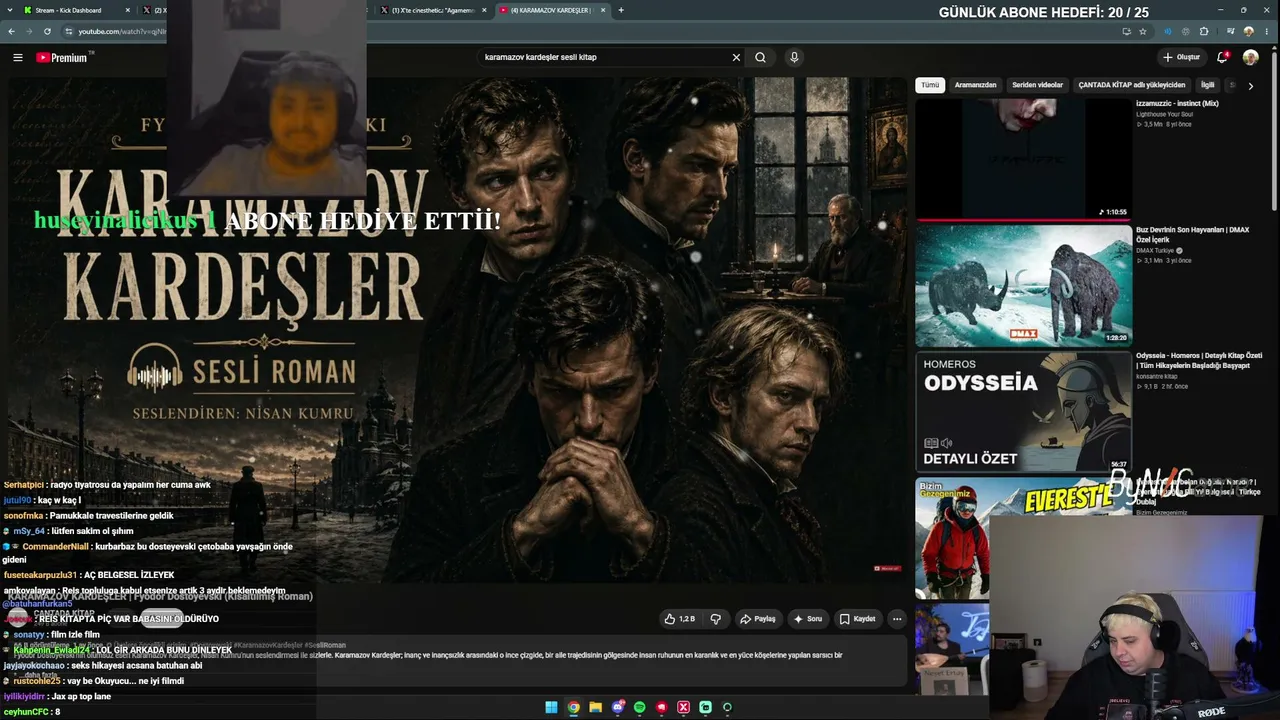Open Spotify from the taskbar

(x=639, y=708)
